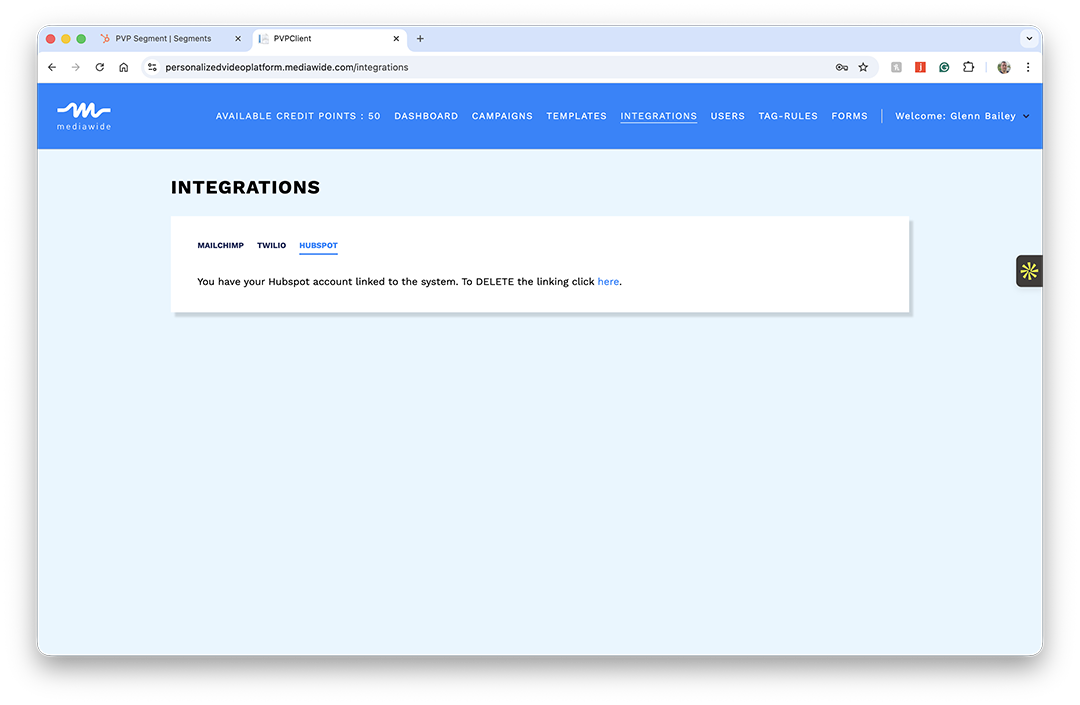Switch to the Twilio integration tab
This screenshot has width=1080, height=705.
click(x=271, y=245)
